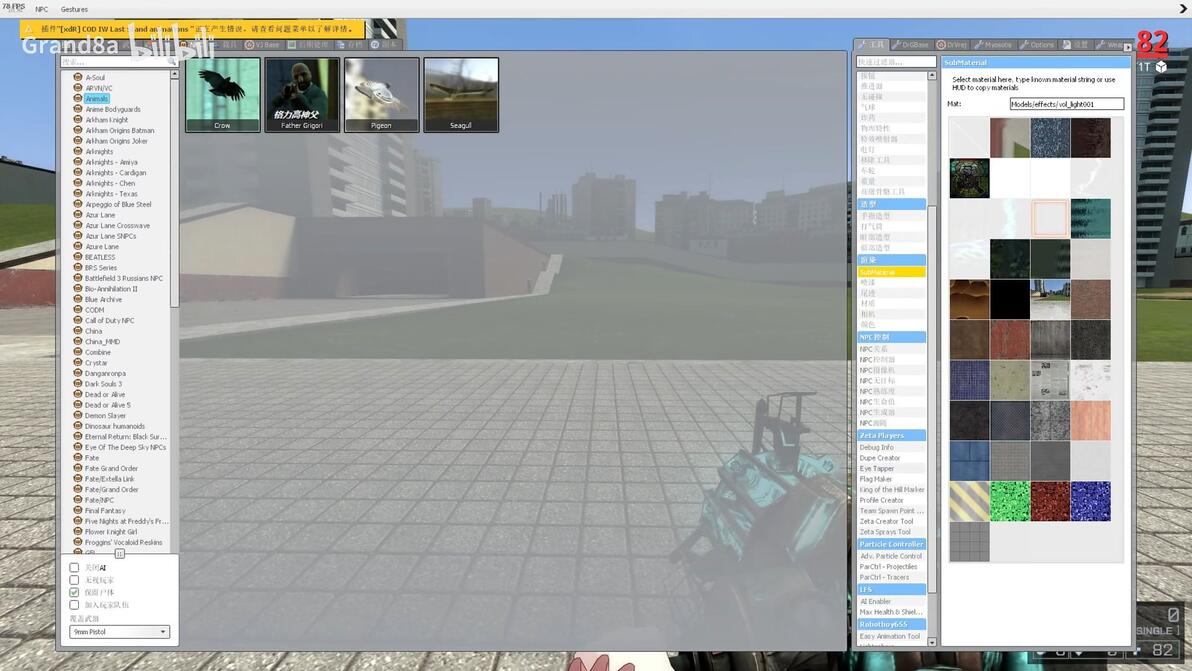
Task: Click the arrow at menu bar far right
Action: click(x=1183, y=9)
